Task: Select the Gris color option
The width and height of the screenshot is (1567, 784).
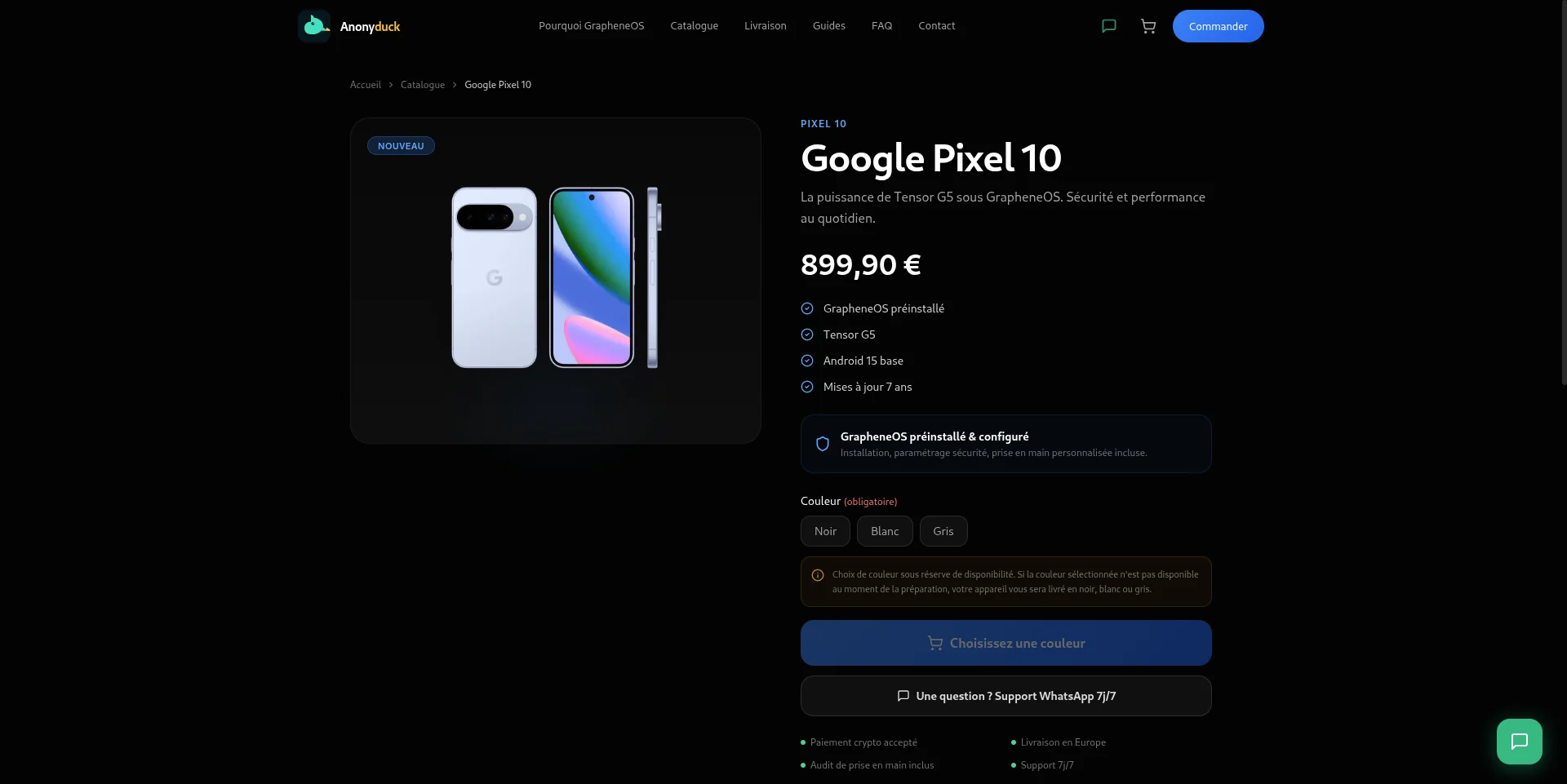Action: [943, 531]
